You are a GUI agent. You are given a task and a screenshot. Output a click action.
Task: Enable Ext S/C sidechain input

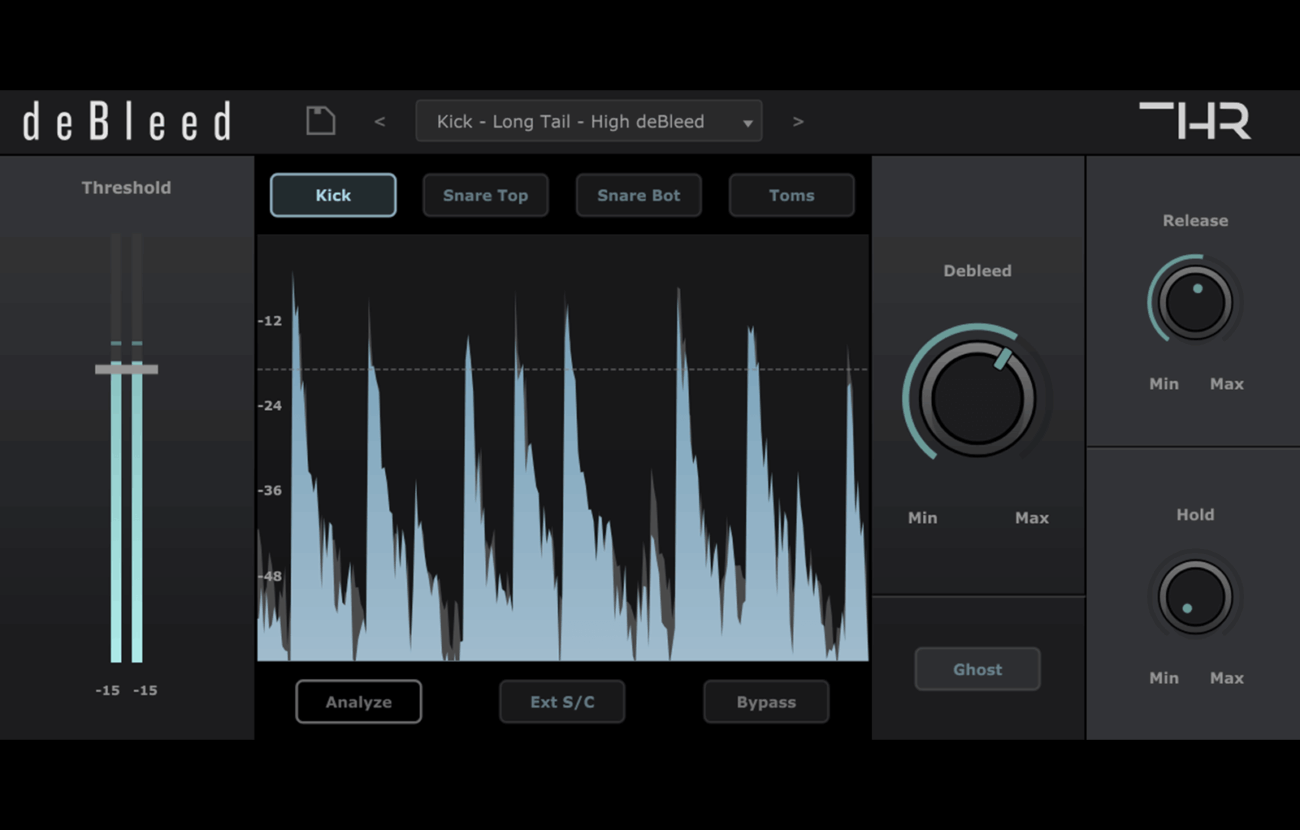click(x=562, y=702)
